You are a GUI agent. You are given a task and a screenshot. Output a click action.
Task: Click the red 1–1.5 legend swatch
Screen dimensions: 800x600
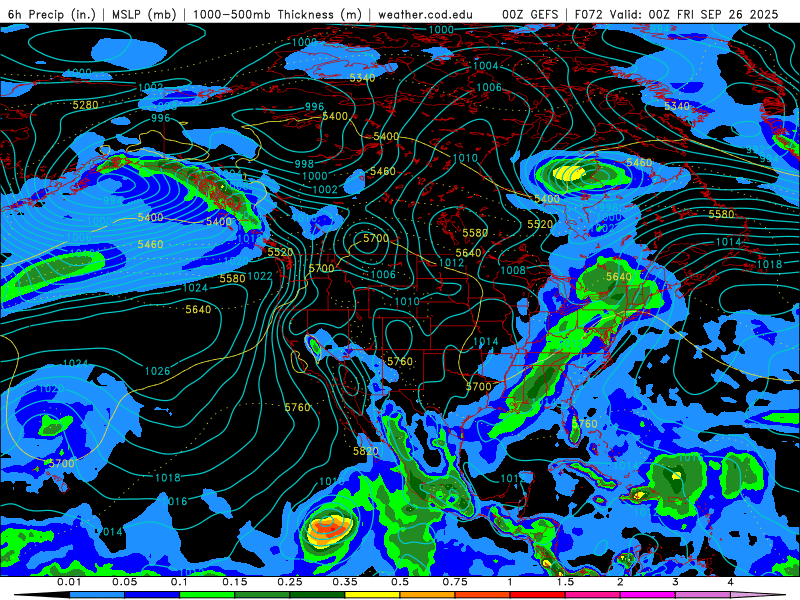(538, 595)
